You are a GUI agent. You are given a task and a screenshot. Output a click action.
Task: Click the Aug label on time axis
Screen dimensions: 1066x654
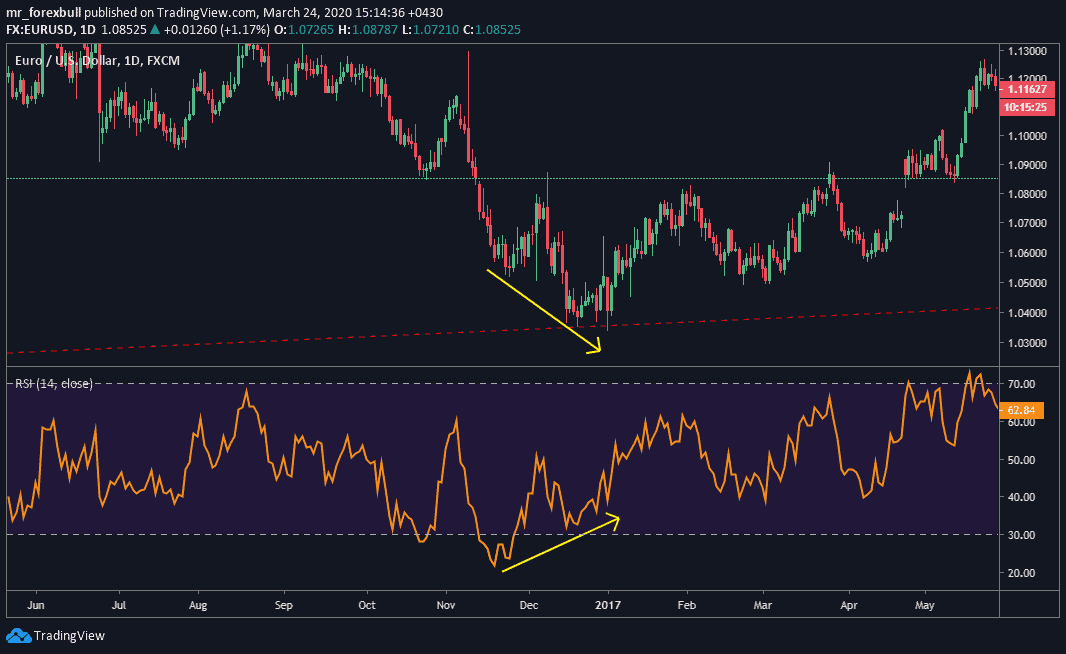click(197, 605)
